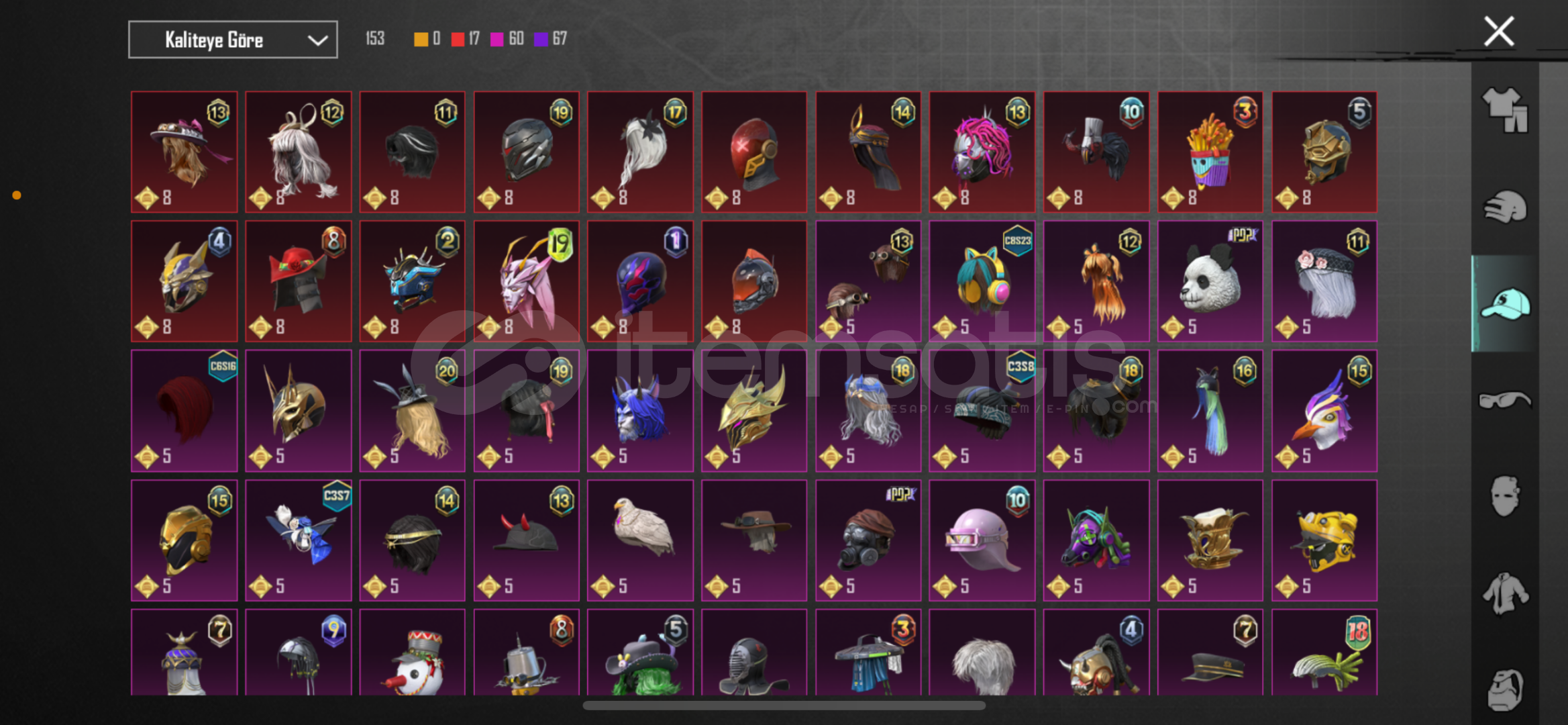Image resolution: width=1568 pixels, height=725 pixels.
Task: Open the sunglasses category icon
Action: (1505, 400)
